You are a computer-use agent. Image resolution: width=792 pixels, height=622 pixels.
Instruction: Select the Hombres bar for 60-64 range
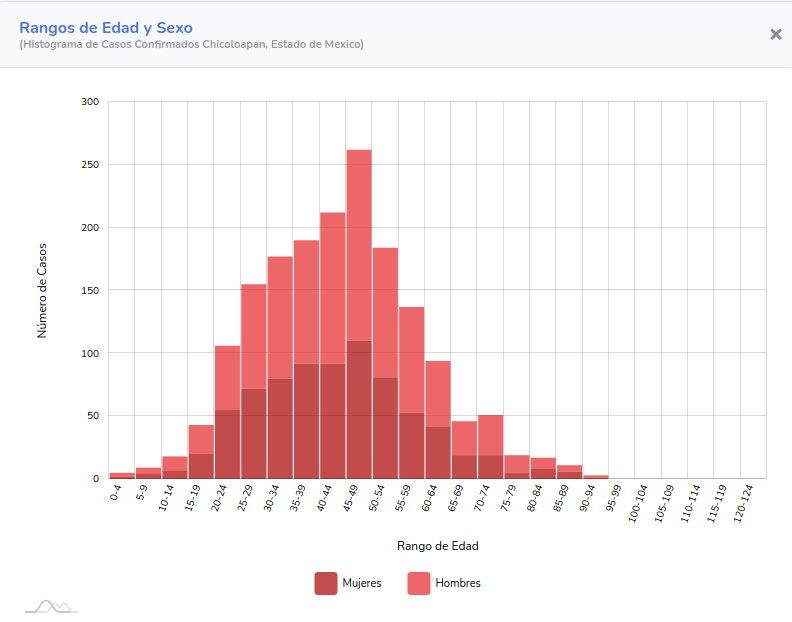(438, 394)
